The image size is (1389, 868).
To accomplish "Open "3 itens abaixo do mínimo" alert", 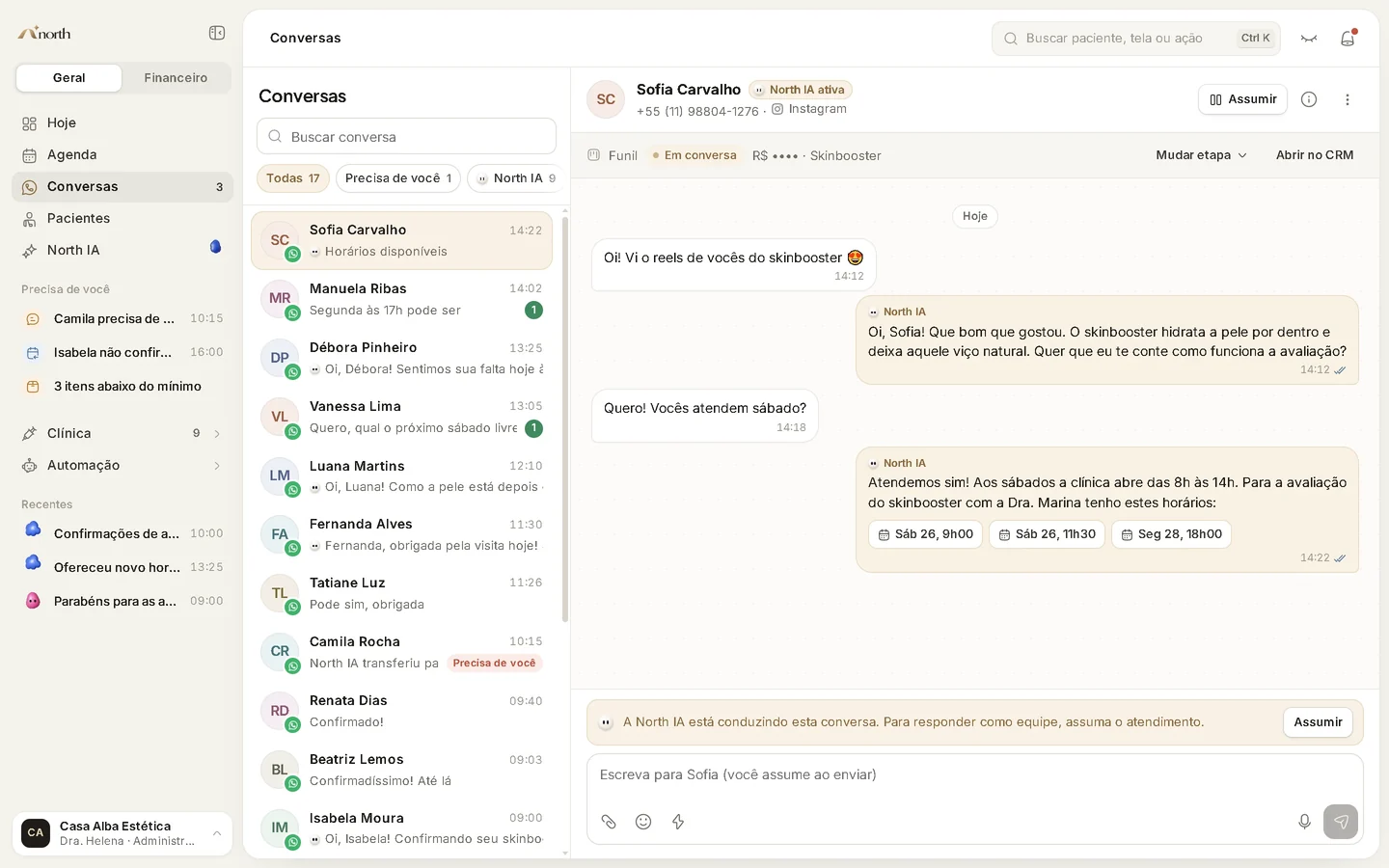I will (123, 386).
